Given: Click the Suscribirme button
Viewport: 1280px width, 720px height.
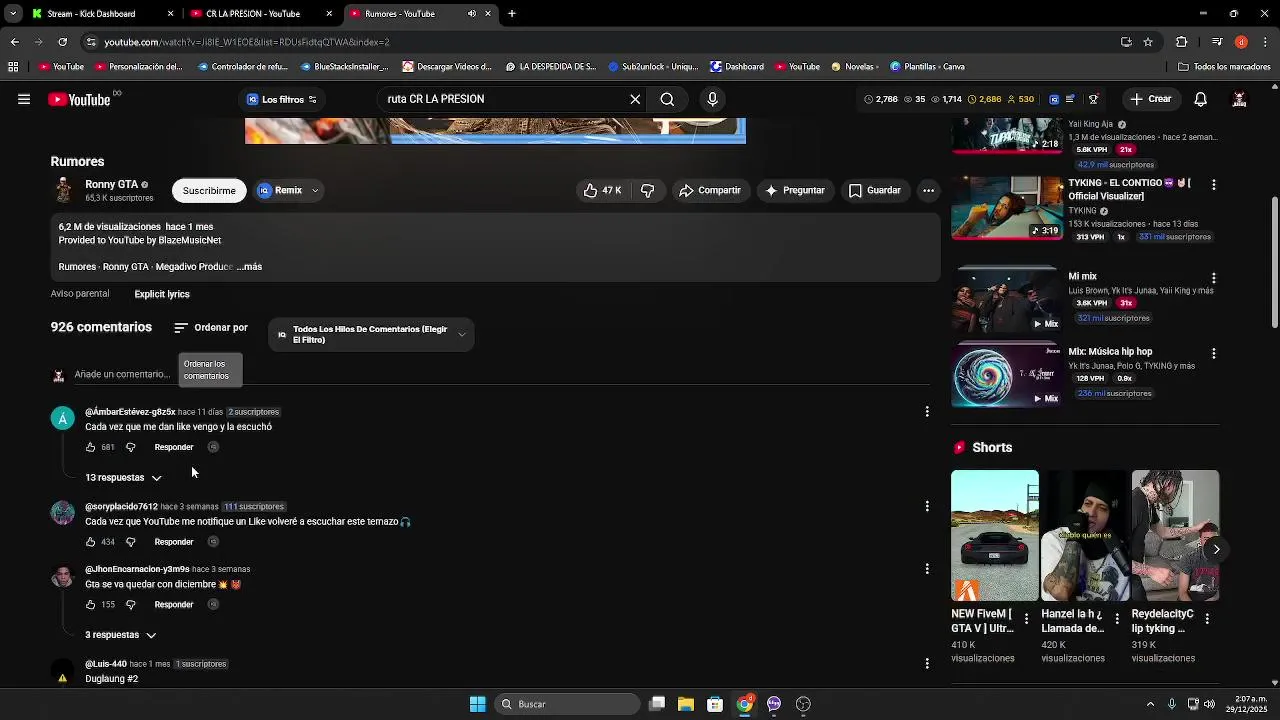Looking at the screenshot, I should (209, 190).
